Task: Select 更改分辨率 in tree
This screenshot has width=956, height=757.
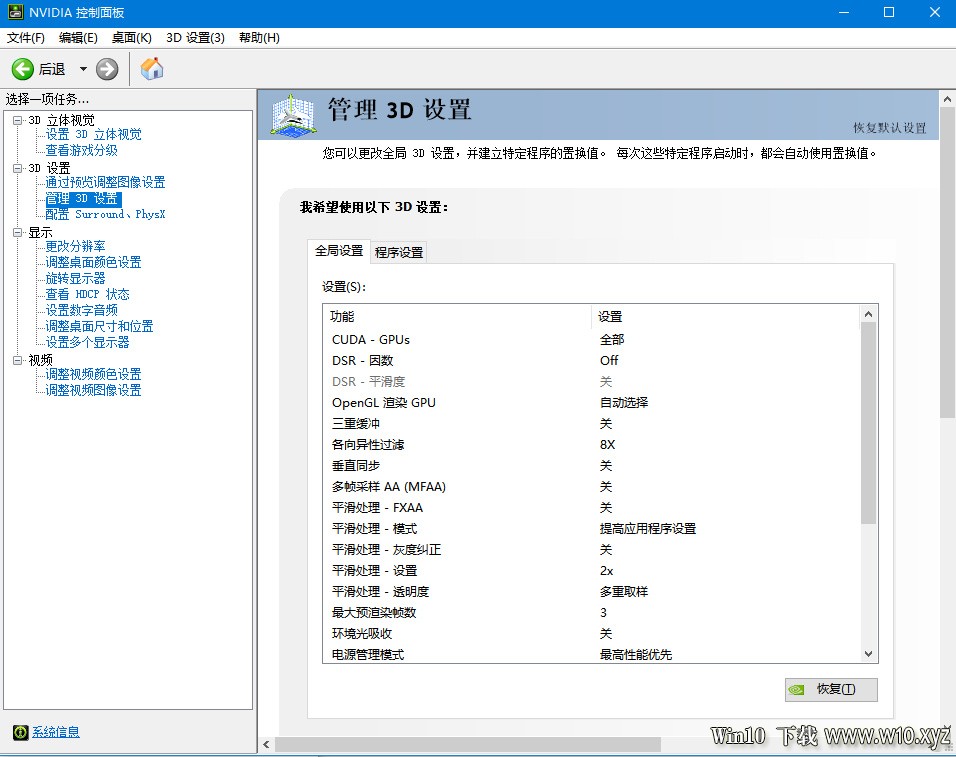Action: (75, 246)
